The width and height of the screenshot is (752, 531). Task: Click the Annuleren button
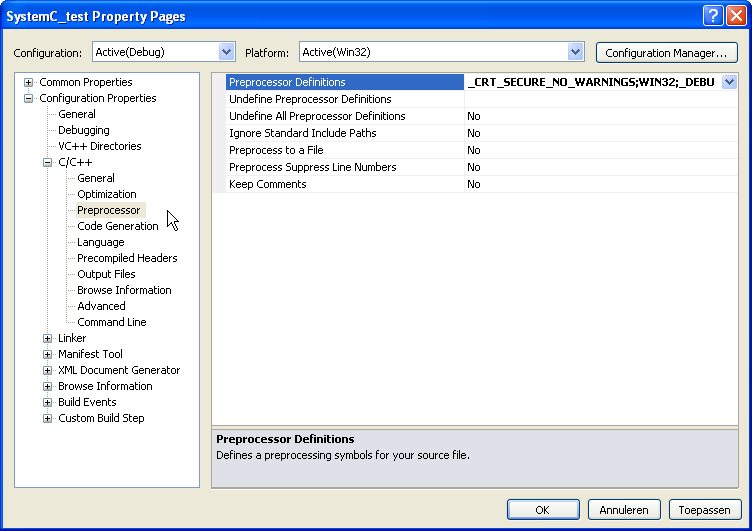(624, 509)
